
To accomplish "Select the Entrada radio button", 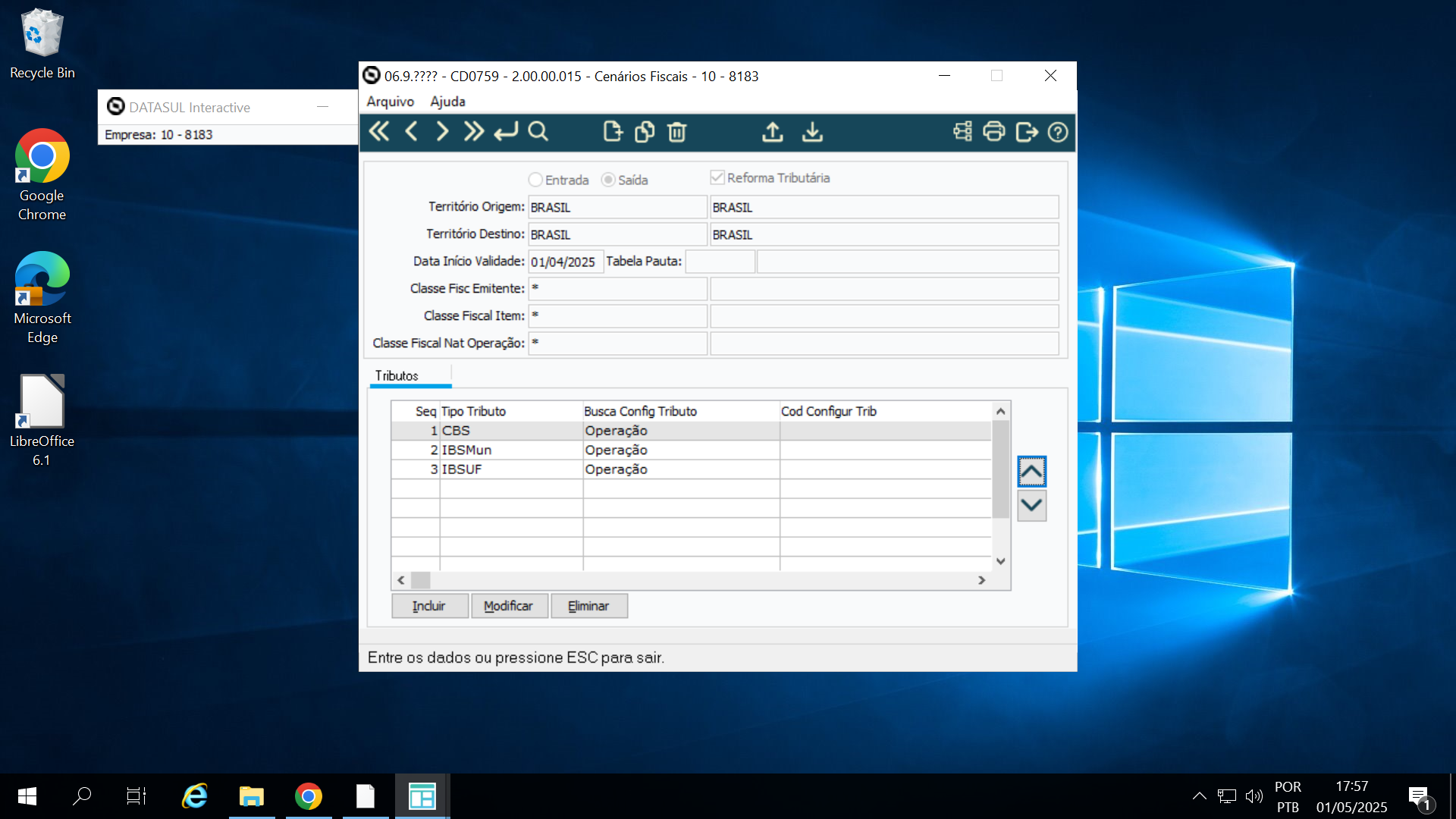I will [535, 180].
